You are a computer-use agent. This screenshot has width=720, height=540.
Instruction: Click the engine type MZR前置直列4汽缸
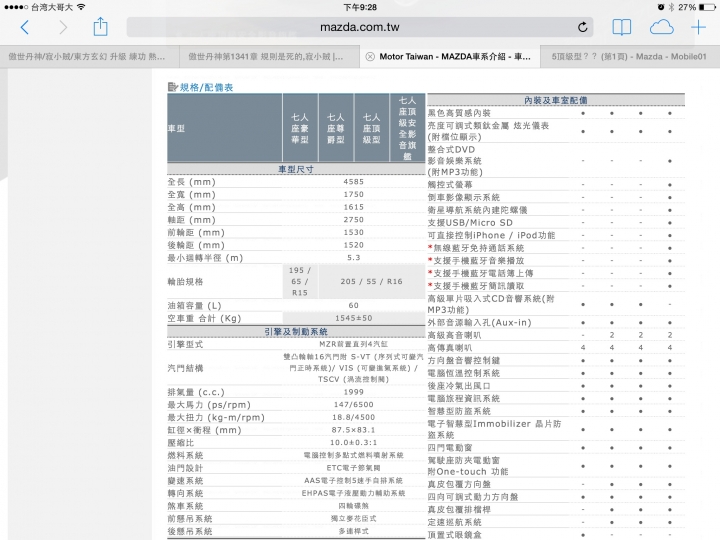tap(354, 344)
